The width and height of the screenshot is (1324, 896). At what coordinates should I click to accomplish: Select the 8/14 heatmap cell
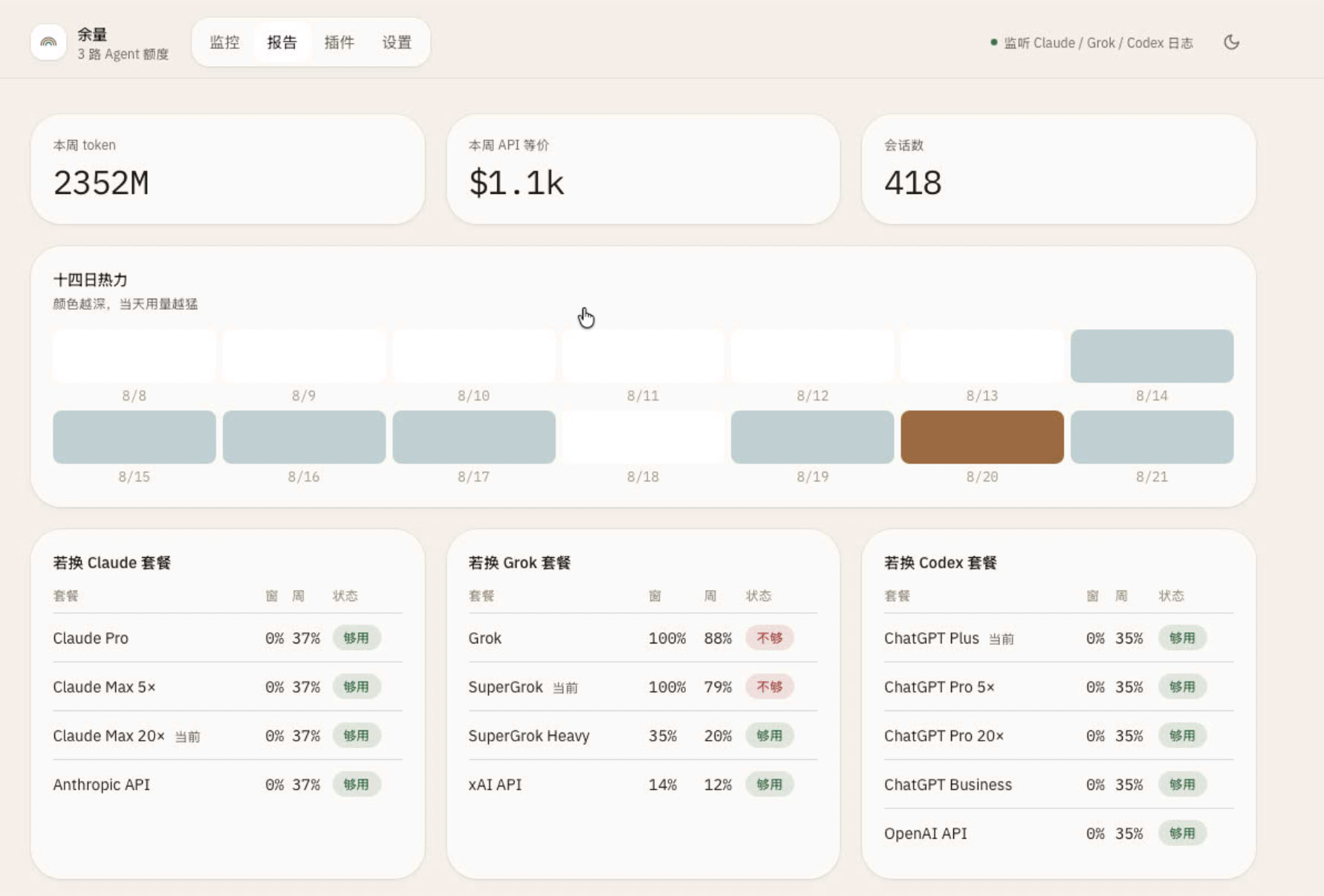1152,356
